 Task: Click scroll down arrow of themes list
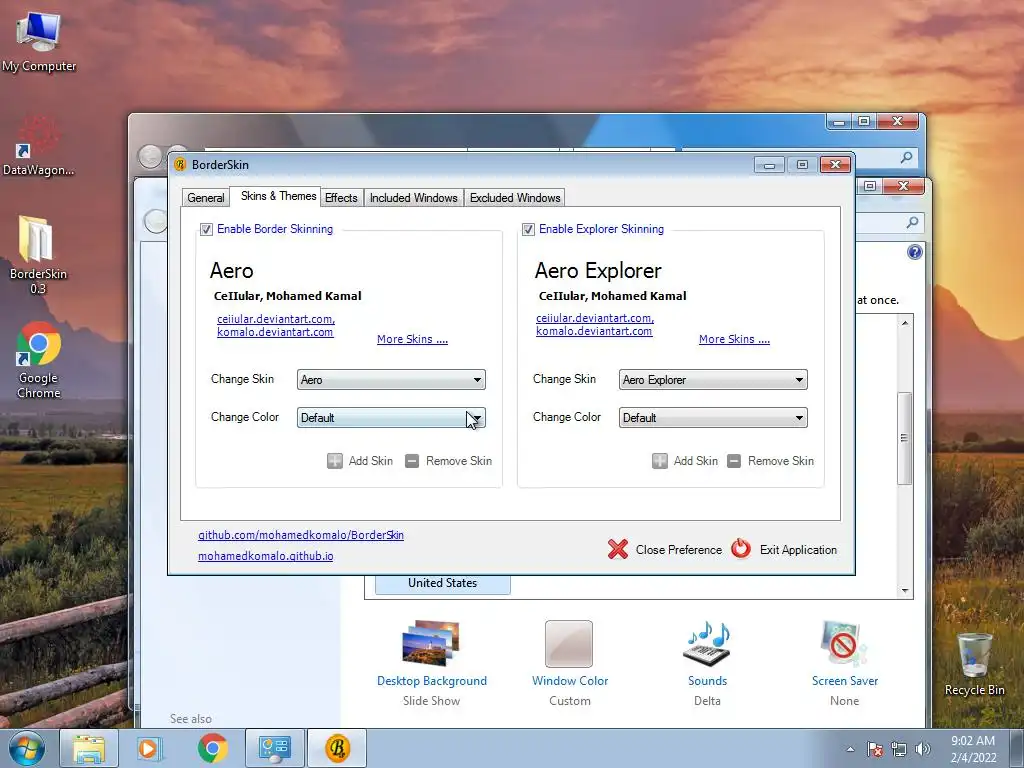tap(904, 590)
